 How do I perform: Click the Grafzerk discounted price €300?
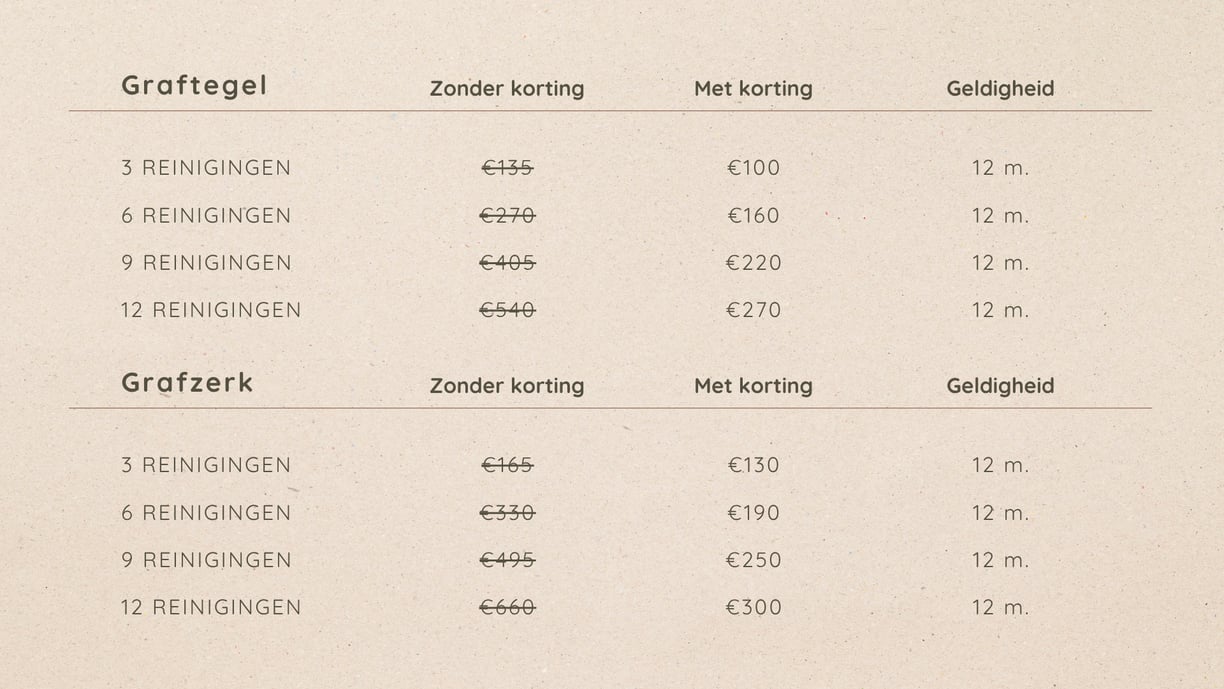753,607
